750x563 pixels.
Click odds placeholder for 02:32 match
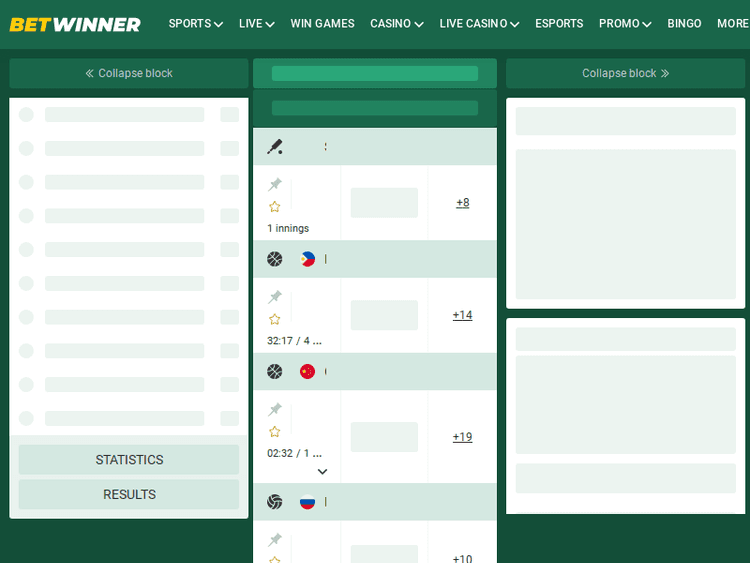click(x=384, y=437)
